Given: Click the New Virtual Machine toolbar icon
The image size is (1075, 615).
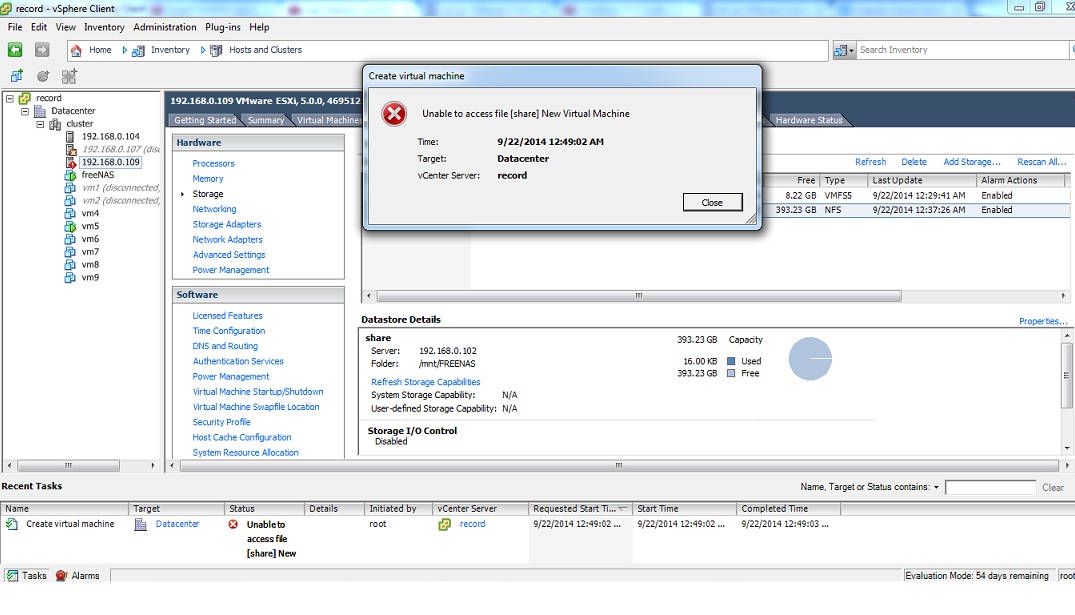Looking at the screenshot, I should click(17, 76).
